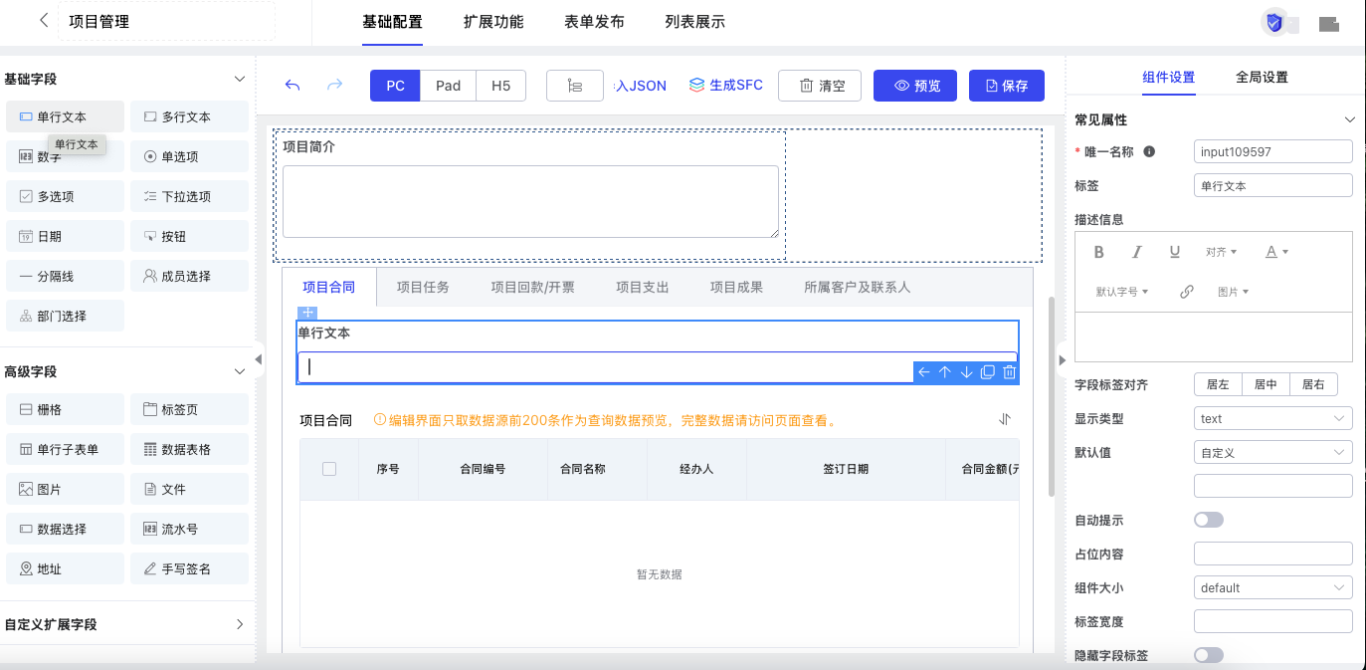Viewport: 1366px width, 670px height.
Task: Open the 显示类型 dropdown showing text
Action: pos(1273,419)
